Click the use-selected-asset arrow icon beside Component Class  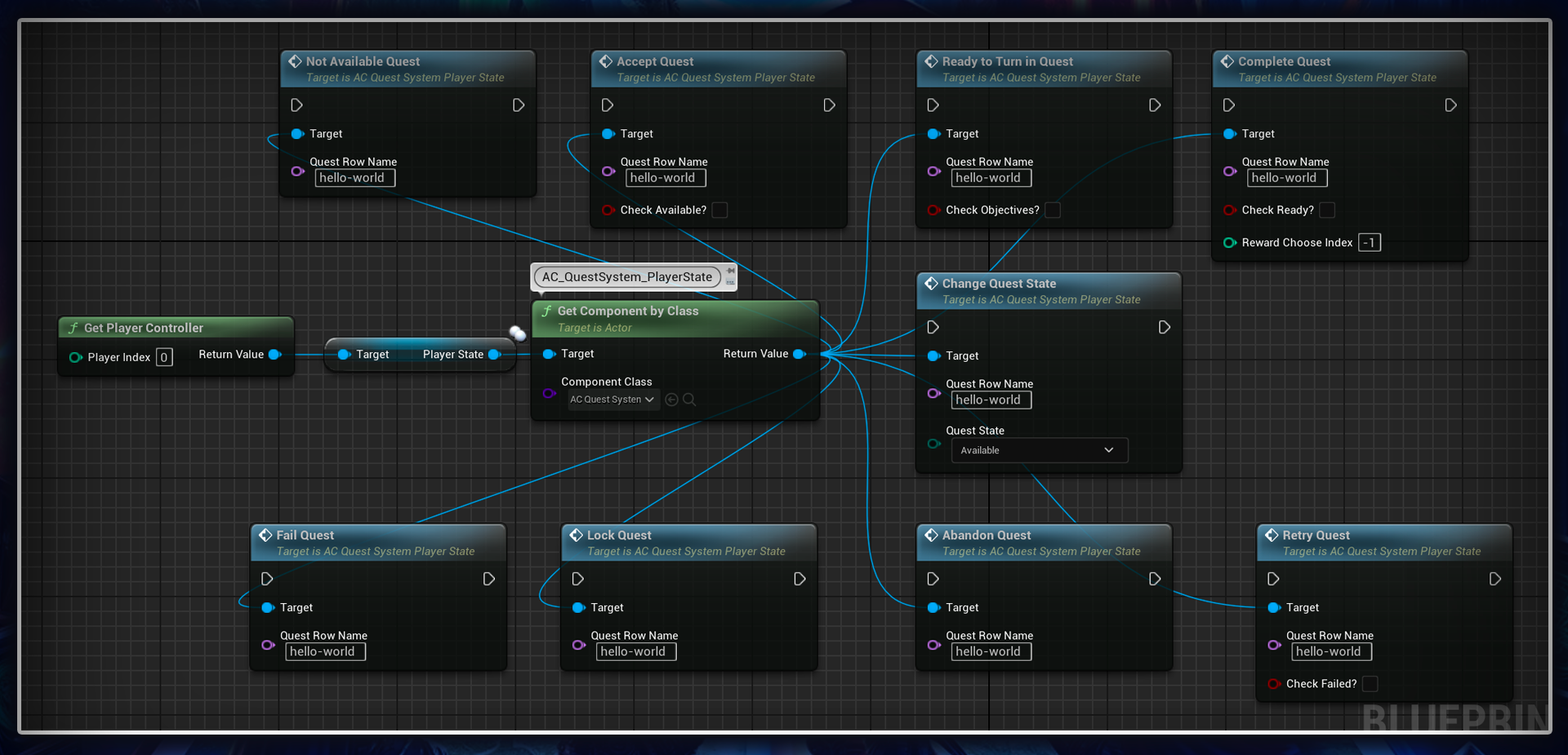click(671, 399)
